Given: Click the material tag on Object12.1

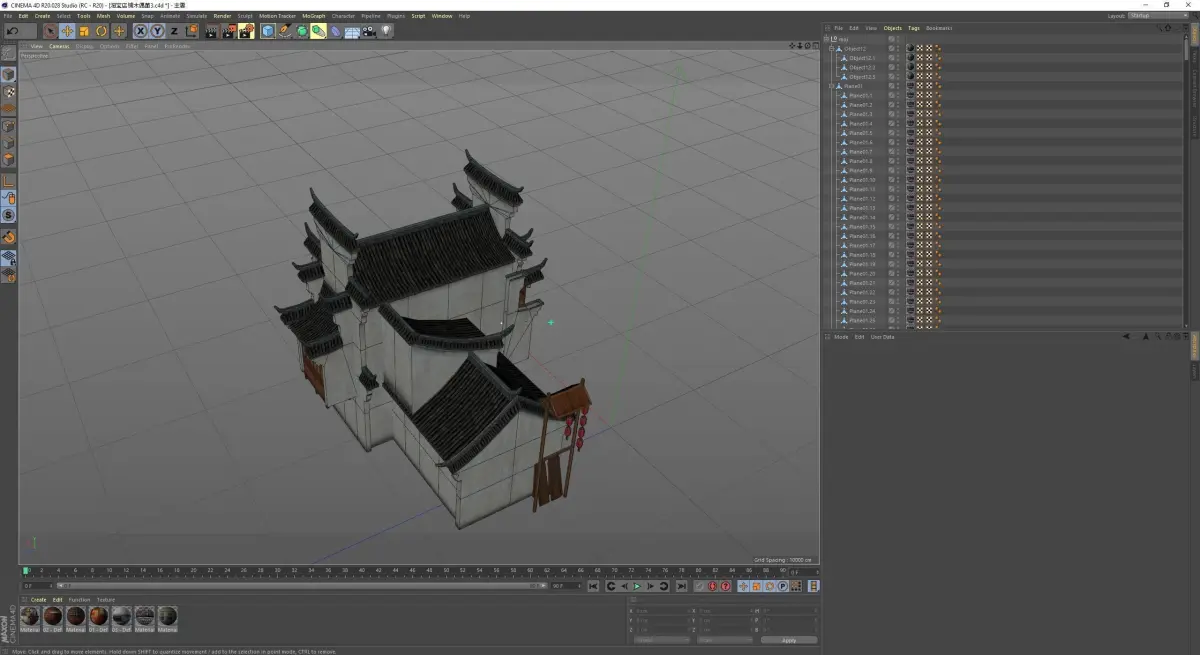Looking at the screenshot, I should pyautogui.click(x=911, y=58).
